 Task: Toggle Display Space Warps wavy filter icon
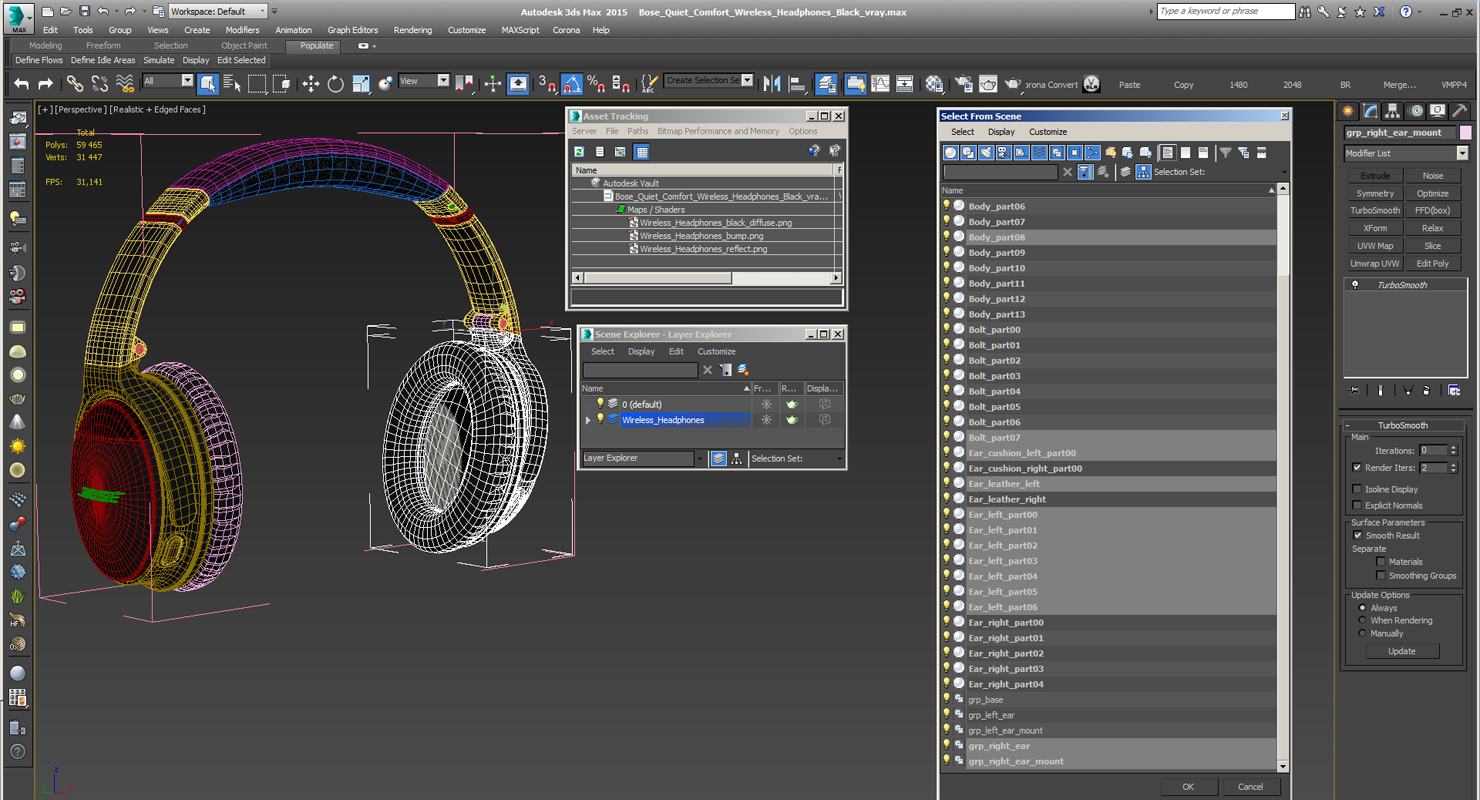tap(1039, 152)
